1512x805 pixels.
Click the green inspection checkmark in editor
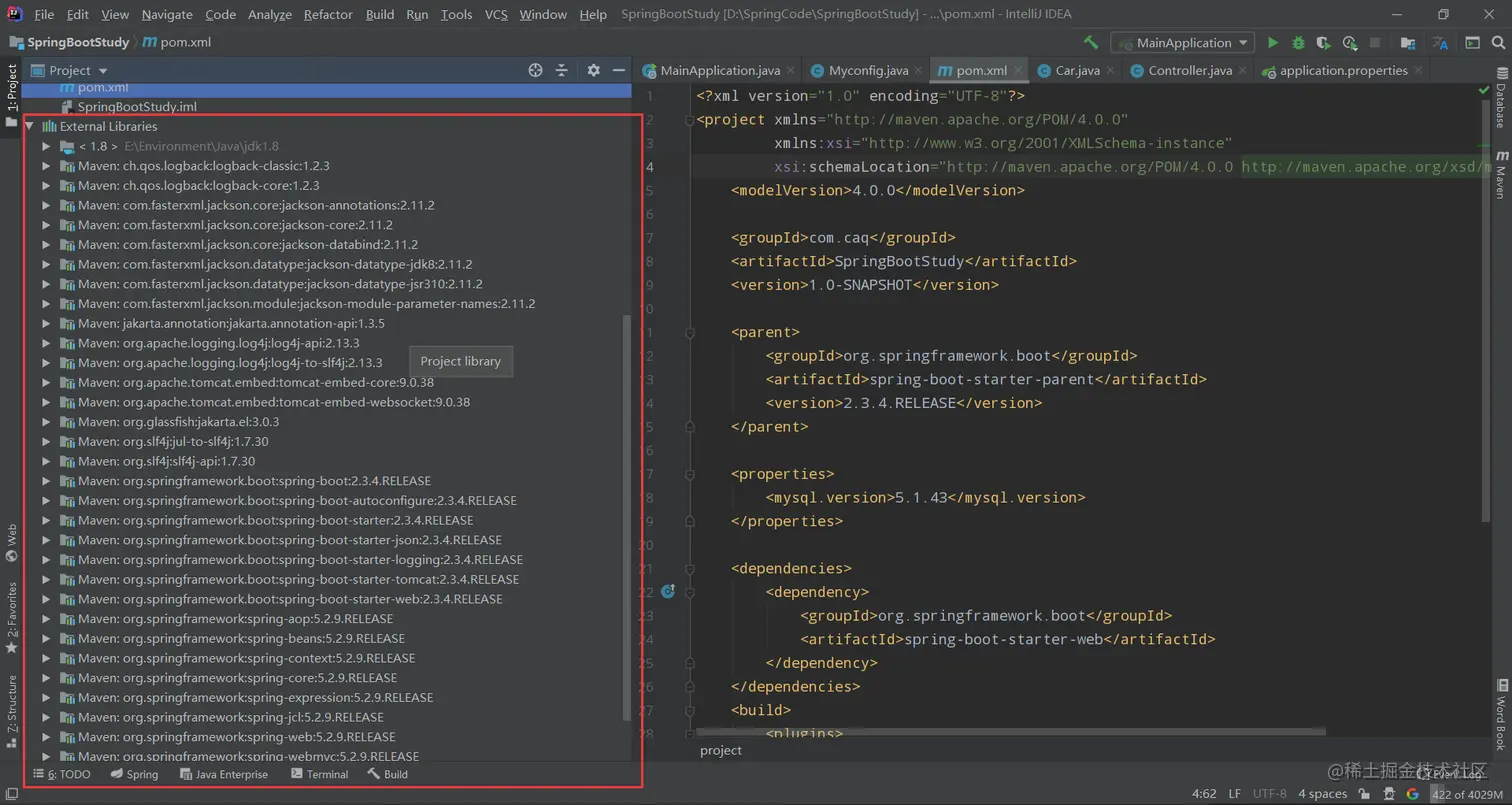pos(1483,91)
